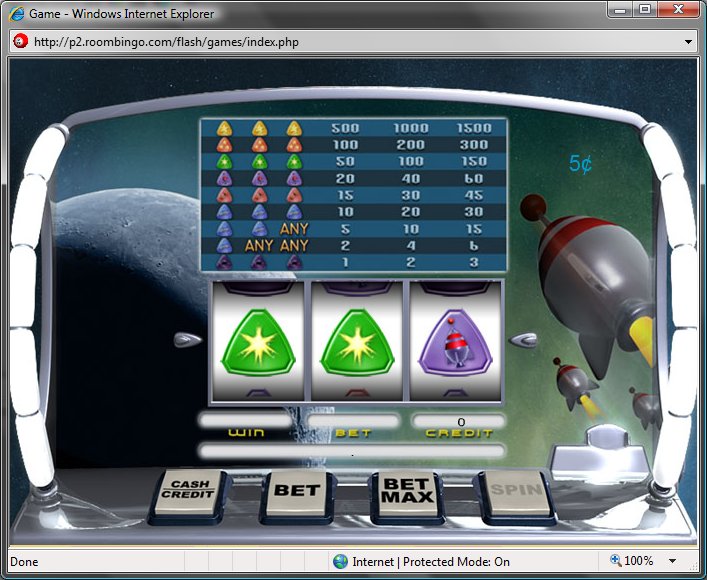Click the URL text in address bar
The image size is (707, 580).
point(166,42)
